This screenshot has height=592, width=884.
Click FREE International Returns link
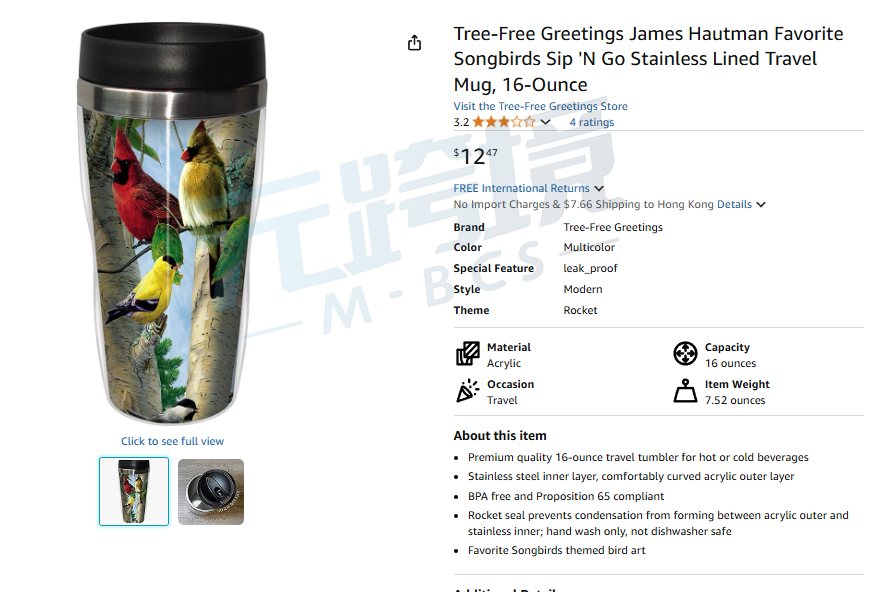point(521,188)
